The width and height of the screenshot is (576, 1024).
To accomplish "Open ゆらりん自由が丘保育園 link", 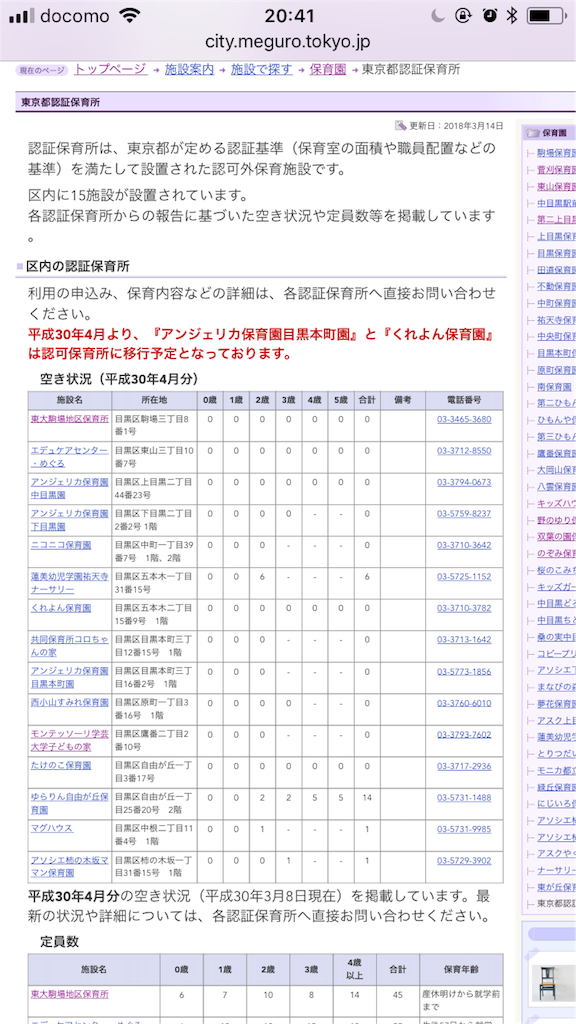I will point(69,803).
